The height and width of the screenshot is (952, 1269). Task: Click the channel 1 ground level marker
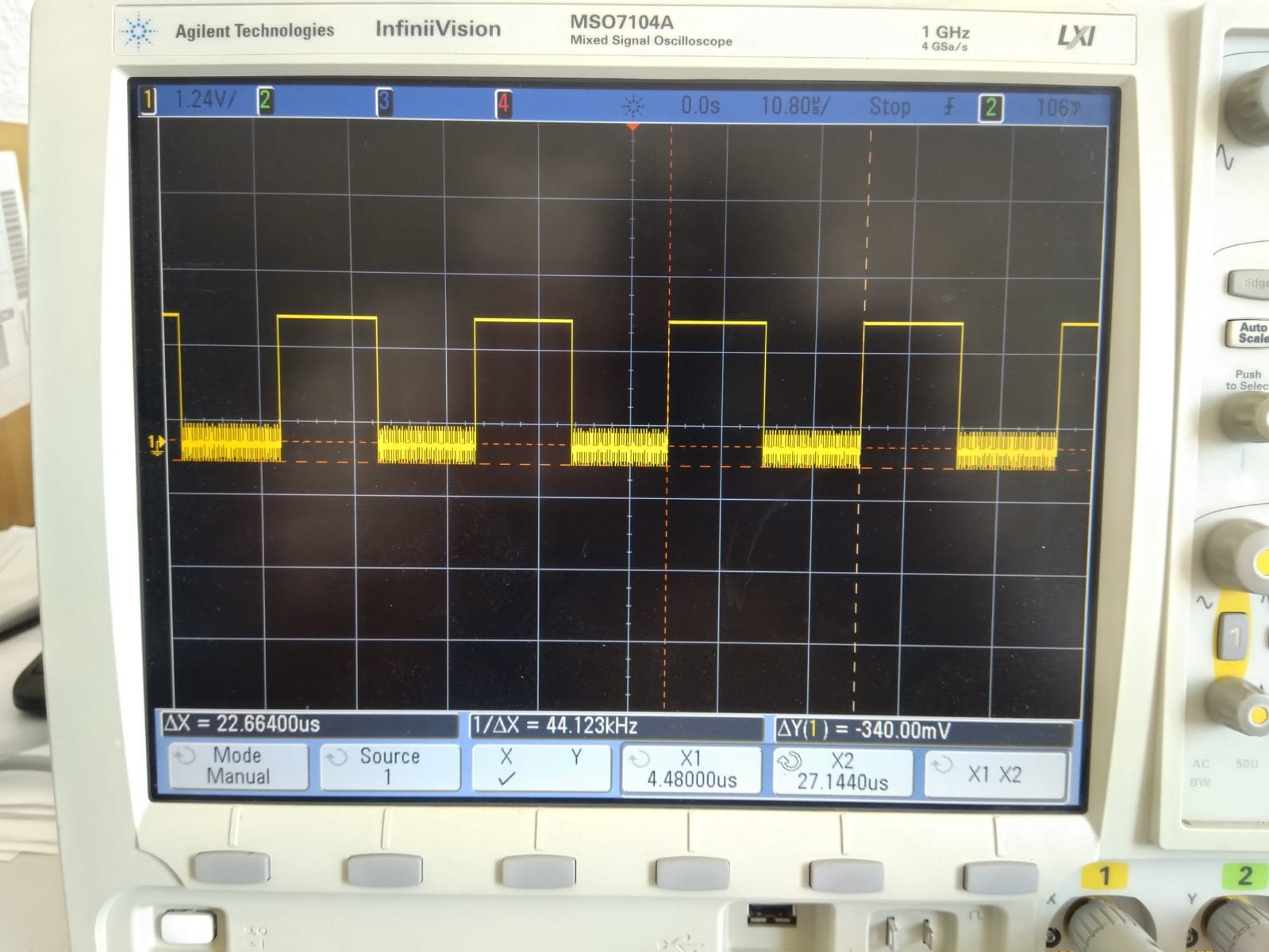[157, 443]
